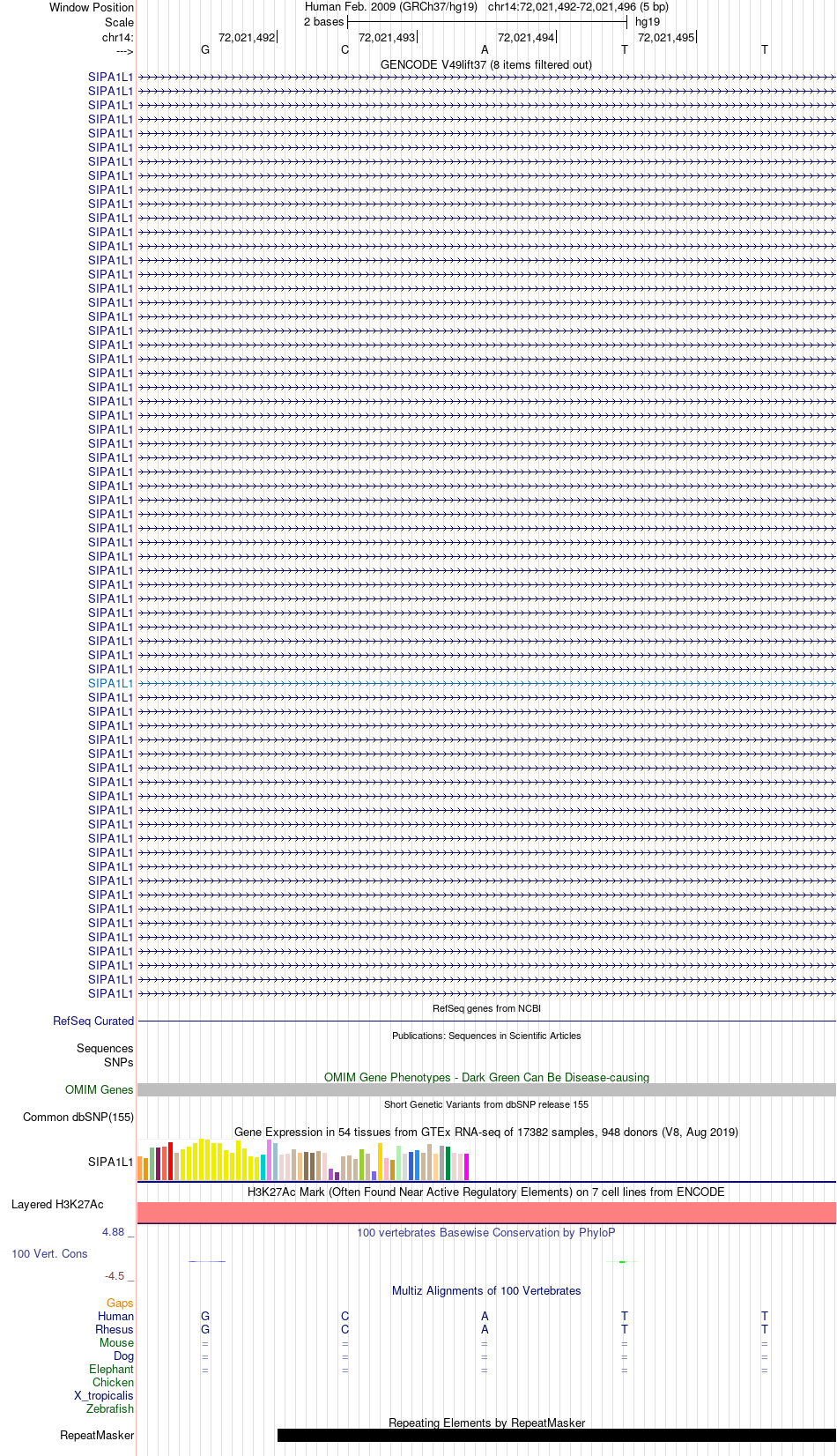Click the 2 bases scale label
This screenshot has height=1456, width=837.
pos(323,21)
